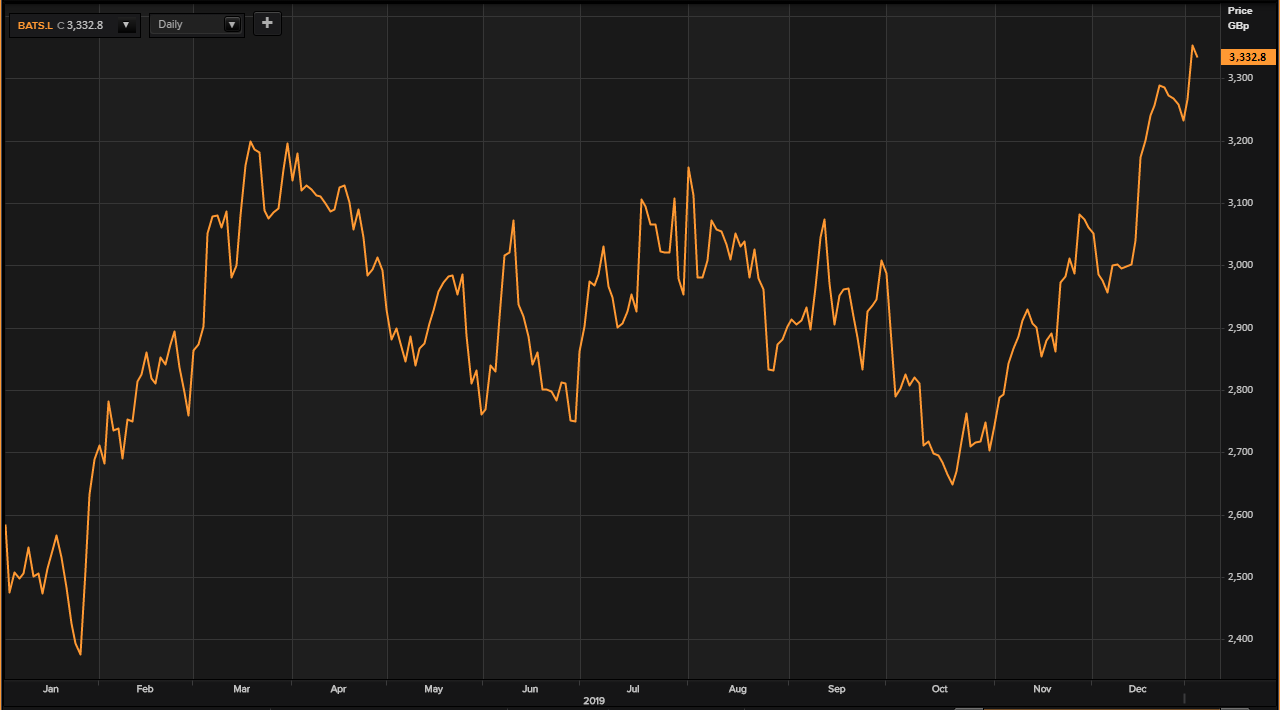Click the 3,300 price axis label

click(1240, 78)
